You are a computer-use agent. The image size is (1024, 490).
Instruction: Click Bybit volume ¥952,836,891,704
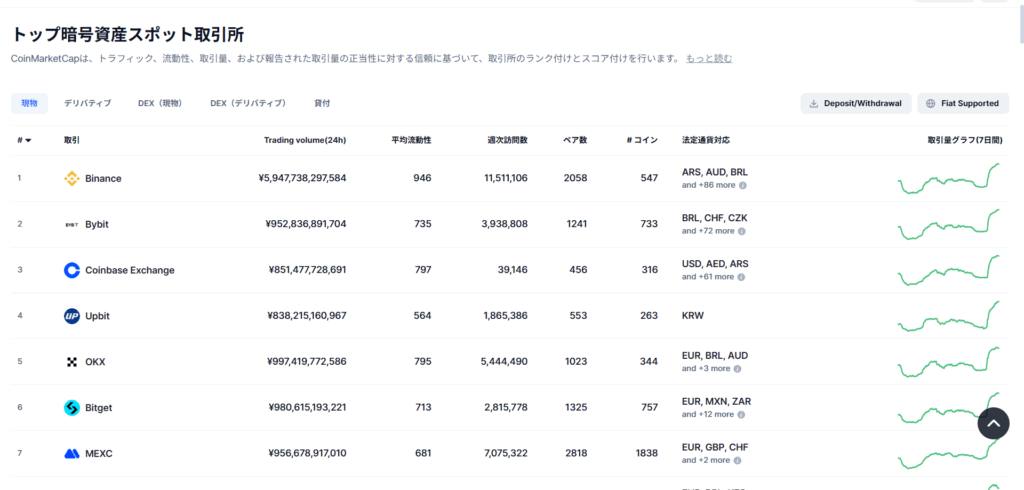306,224
